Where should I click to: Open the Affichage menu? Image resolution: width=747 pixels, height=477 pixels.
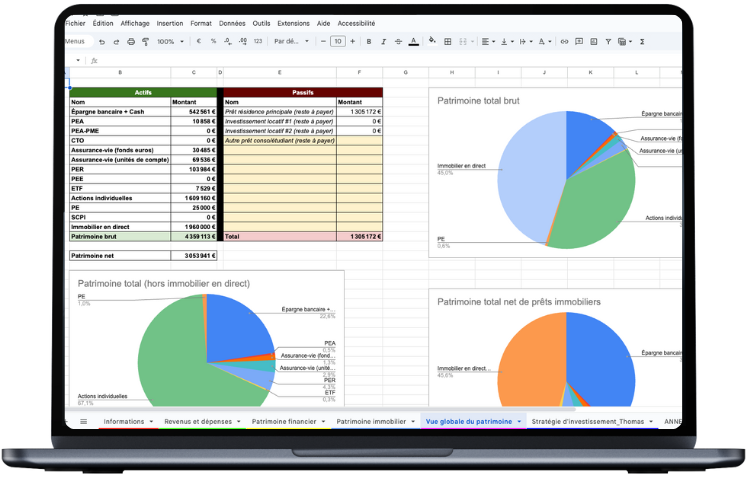(x=135, y=23)
